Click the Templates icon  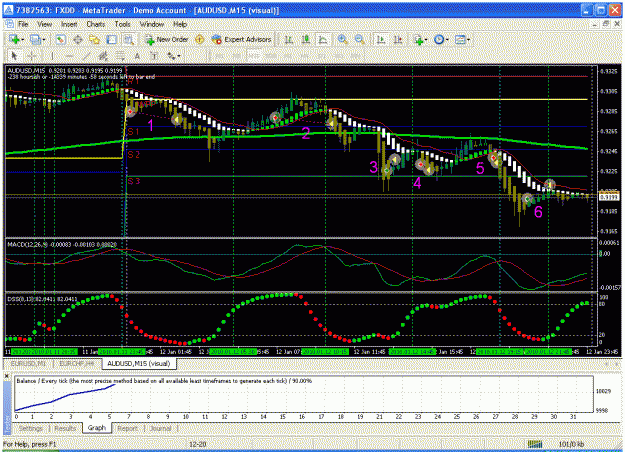[460, 39]
